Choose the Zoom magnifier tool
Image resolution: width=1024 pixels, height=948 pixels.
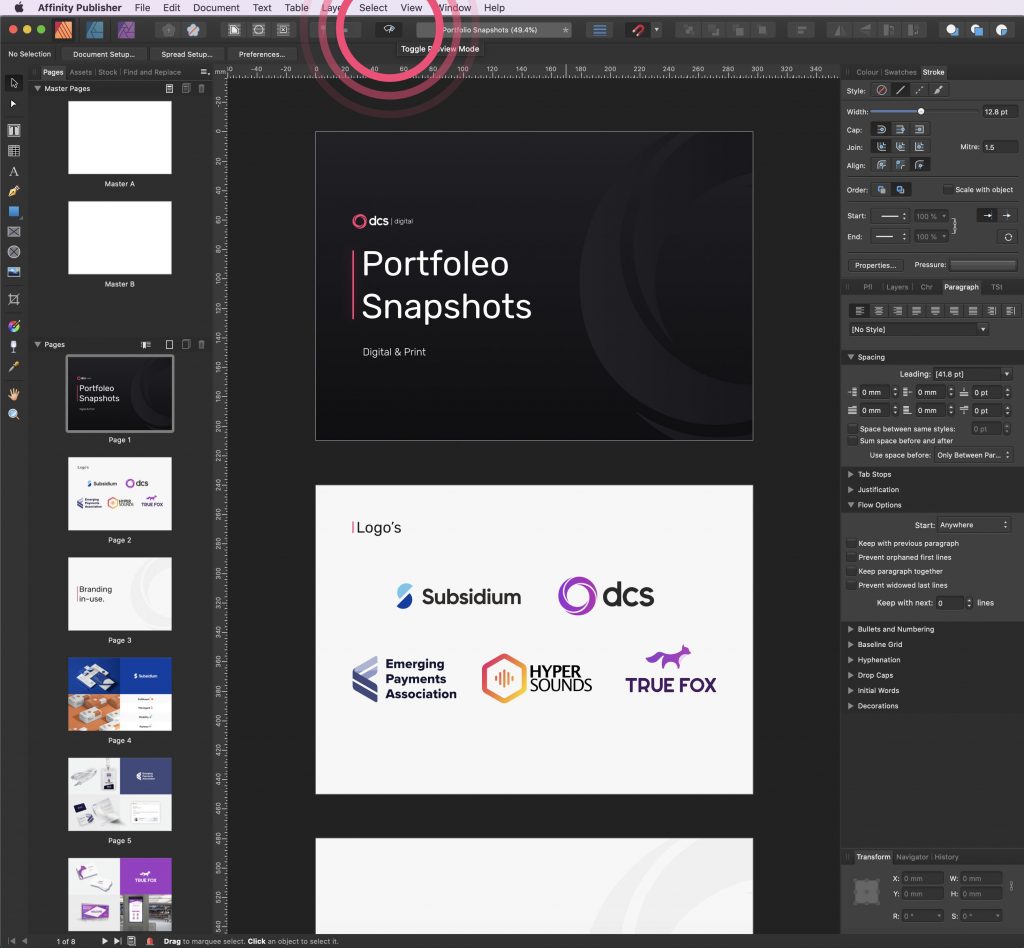click(x=14, y=414)
